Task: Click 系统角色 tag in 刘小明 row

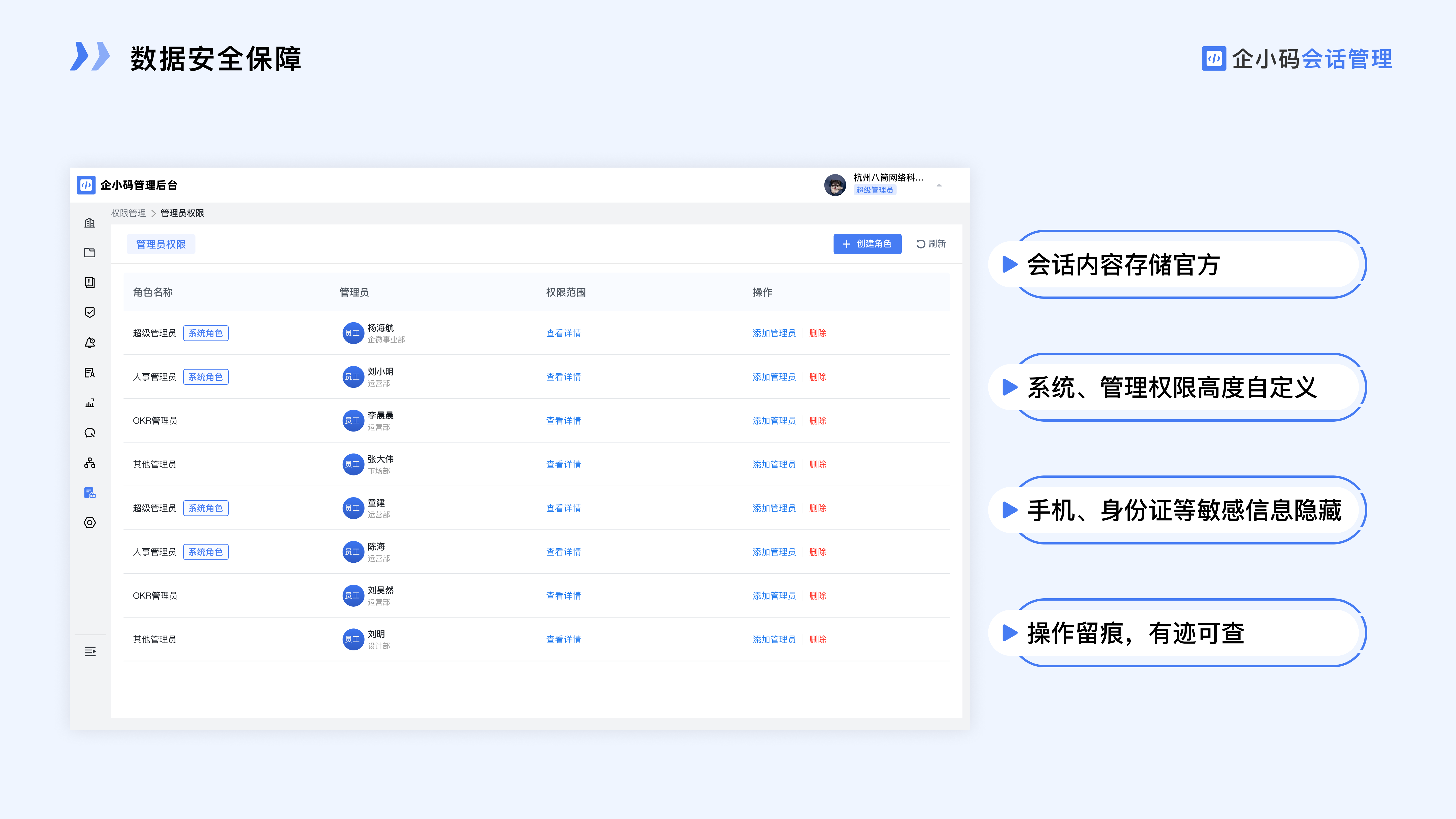Action: (x=206, y=377)
